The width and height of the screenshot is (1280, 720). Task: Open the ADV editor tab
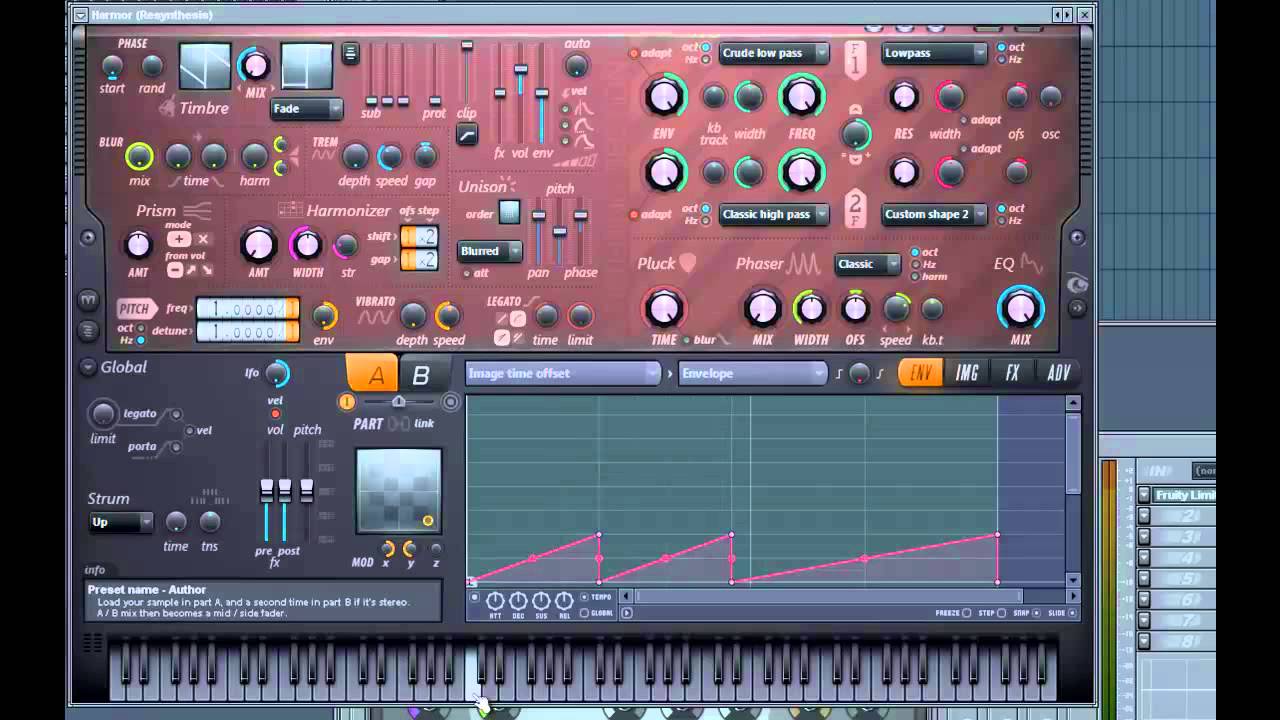1058,374
